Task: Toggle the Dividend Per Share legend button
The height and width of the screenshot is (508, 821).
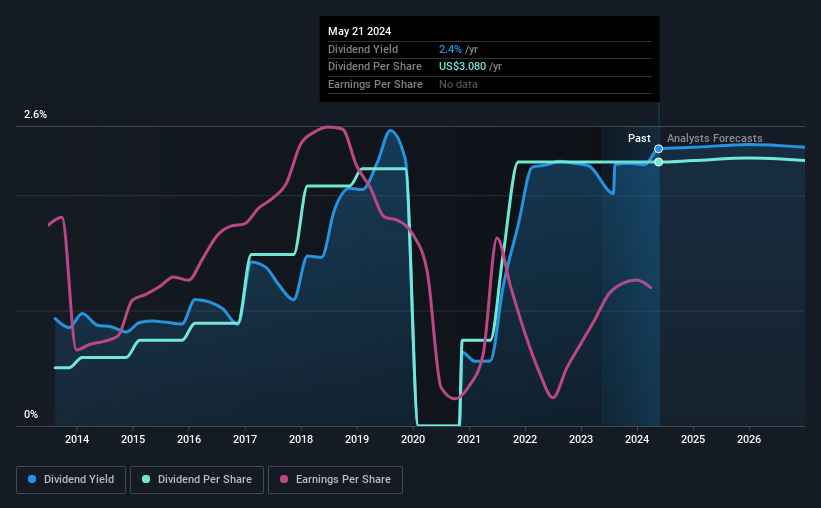Action: click(x=197, y=480)
